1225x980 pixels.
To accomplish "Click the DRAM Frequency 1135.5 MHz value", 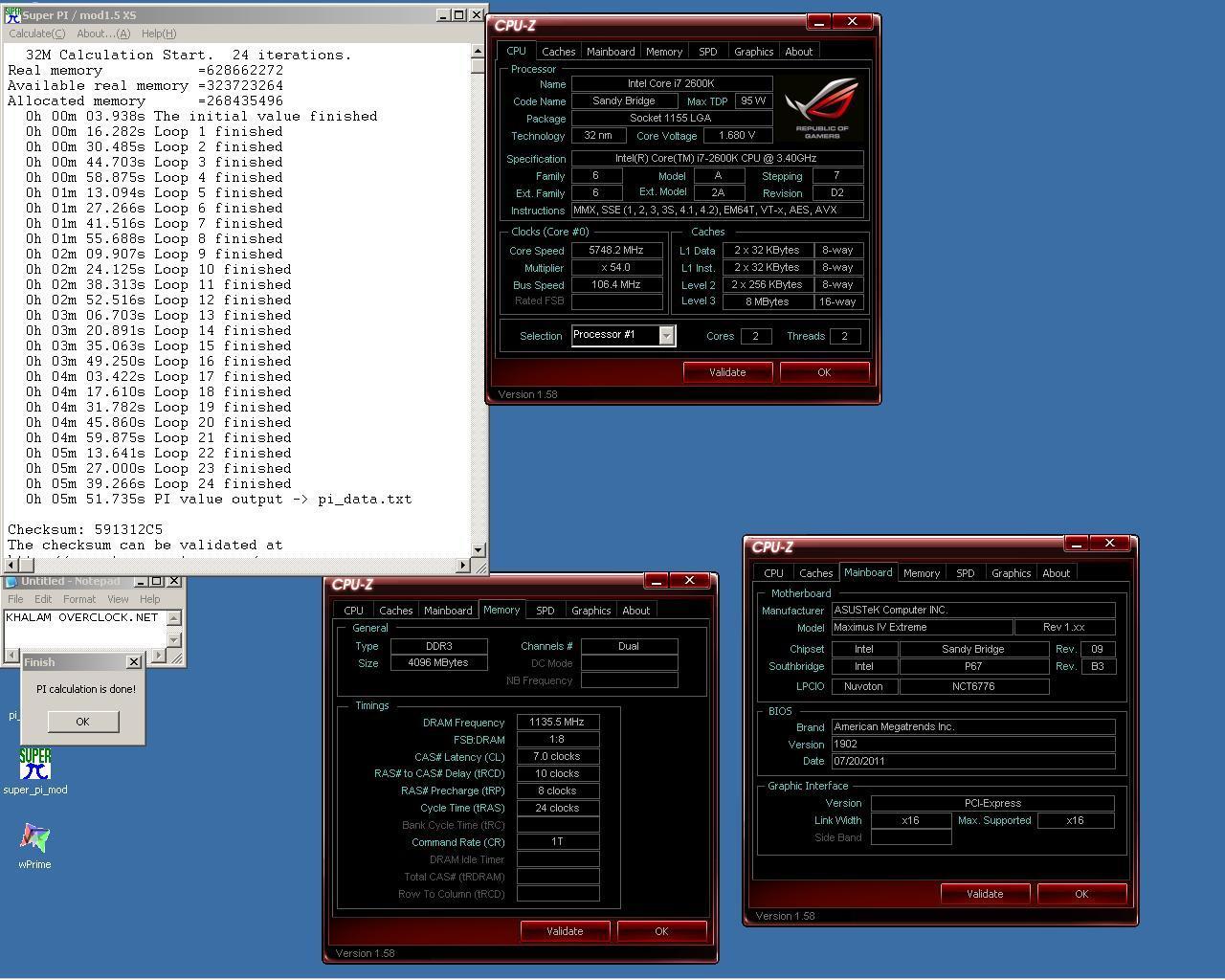I will click(558, 723).
